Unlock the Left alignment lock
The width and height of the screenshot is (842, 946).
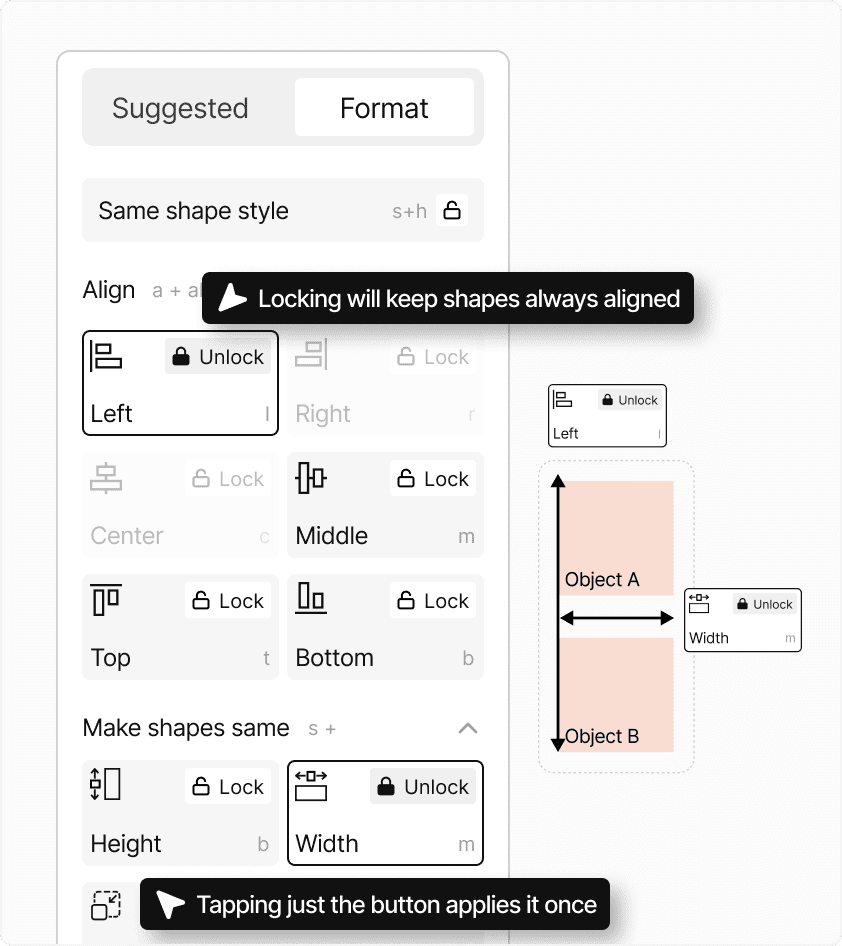point(218,356)
